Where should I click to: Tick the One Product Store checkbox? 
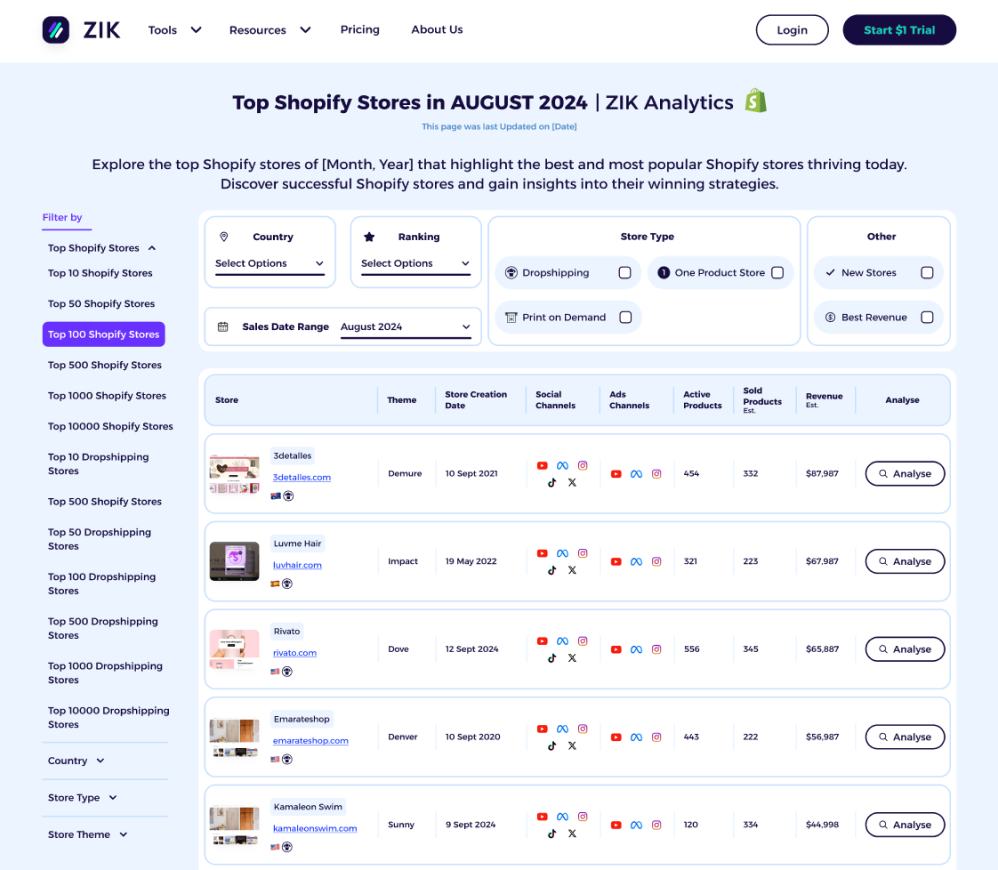pos(777,272)
